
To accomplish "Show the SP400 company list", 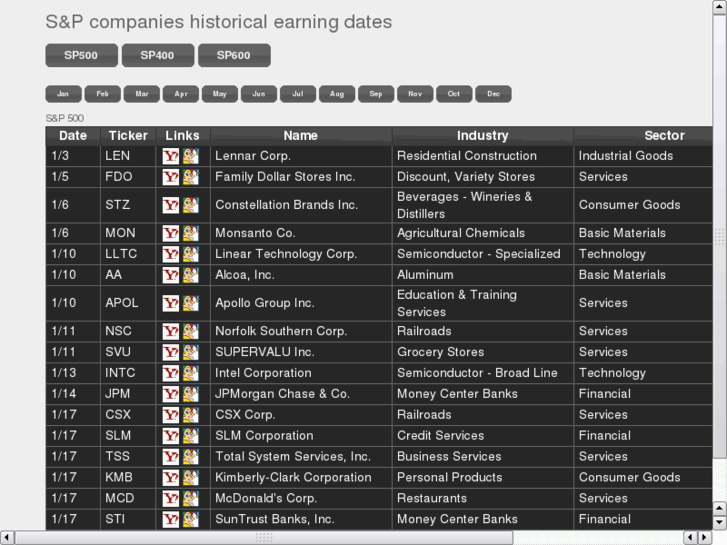I will click(x=158, y=55).
